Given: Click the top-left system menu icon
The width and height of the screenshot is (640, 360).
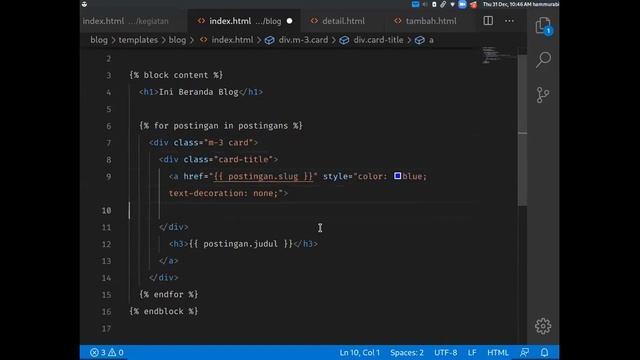Looking at the screenshot, I should click(84, 4).
